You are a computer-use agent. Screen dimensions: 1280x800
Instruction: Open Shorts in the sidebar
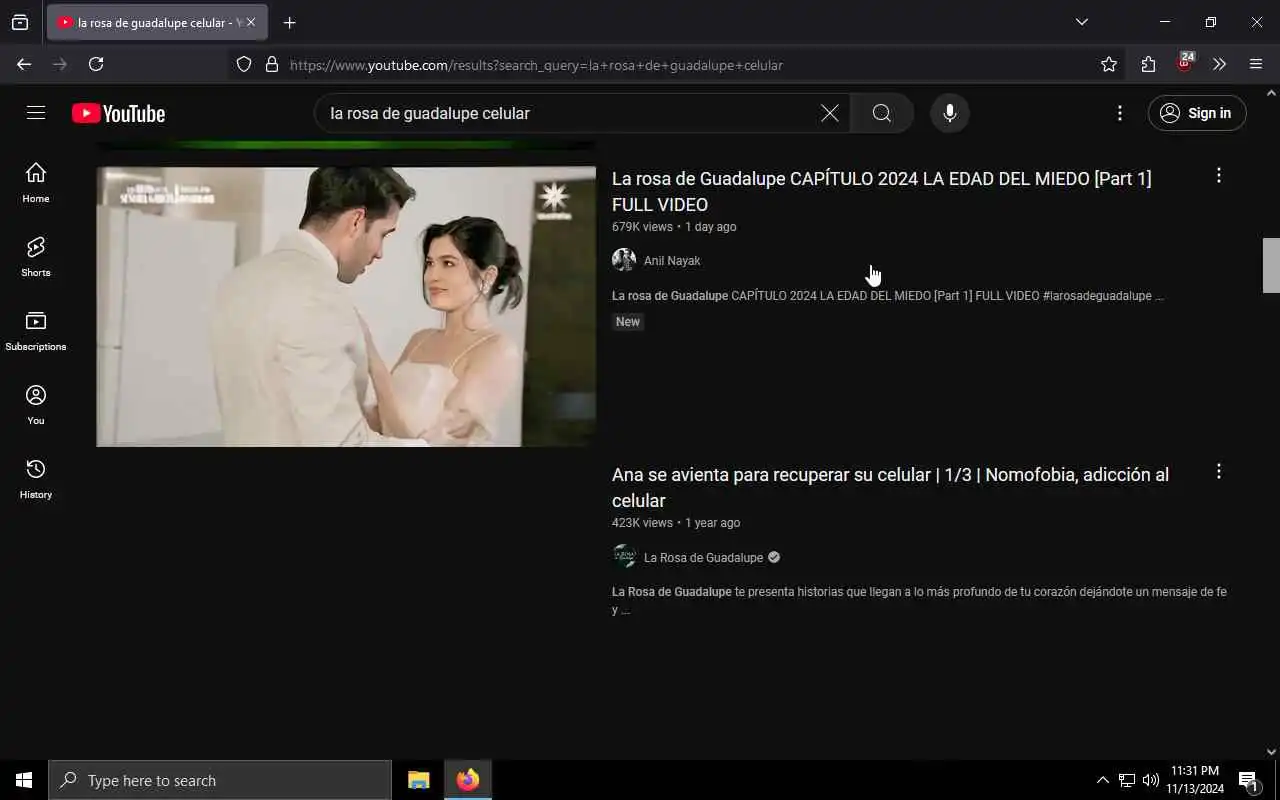36,257
